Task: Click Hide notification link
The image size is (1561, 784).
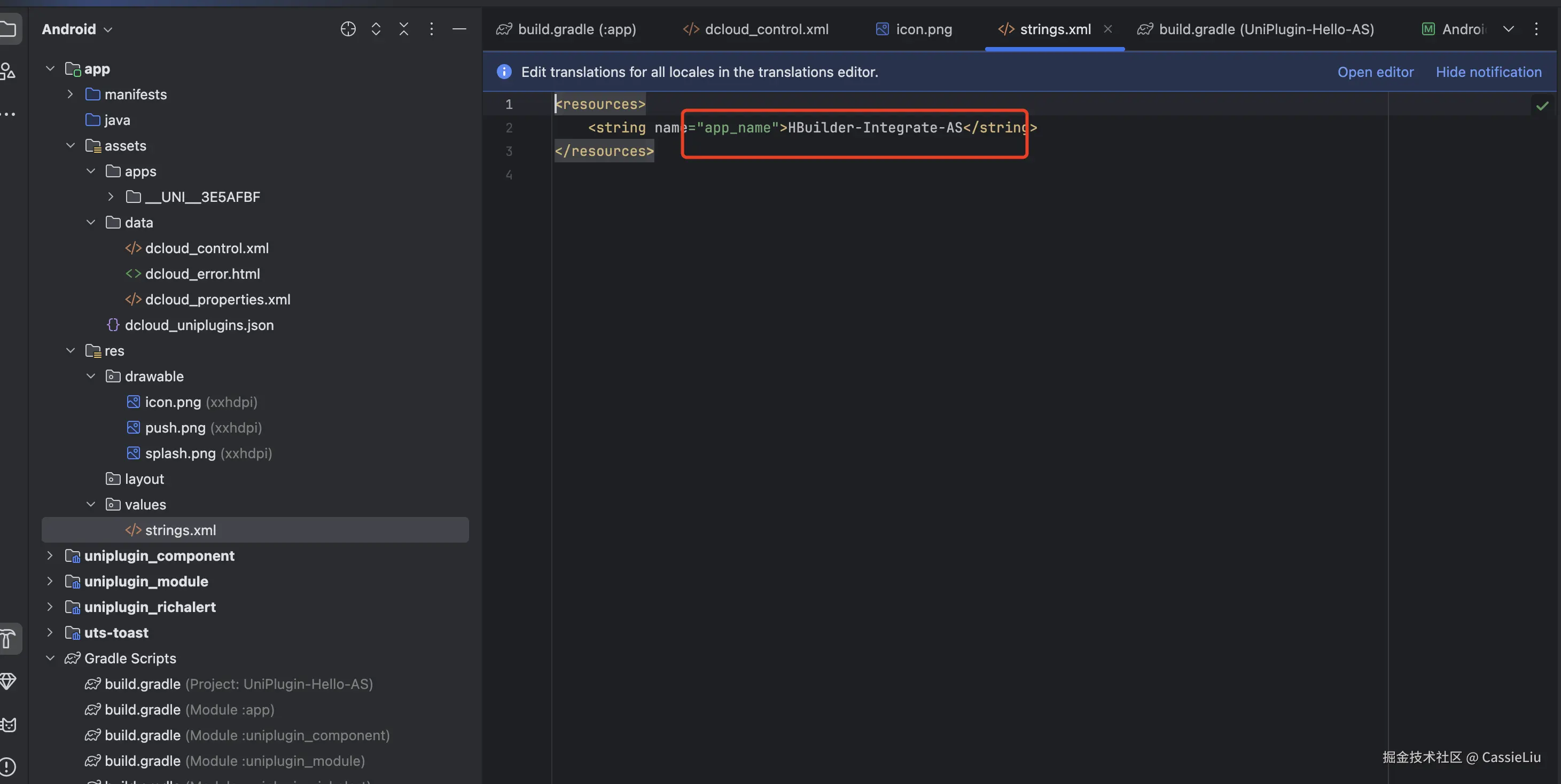Action: 1488,72
